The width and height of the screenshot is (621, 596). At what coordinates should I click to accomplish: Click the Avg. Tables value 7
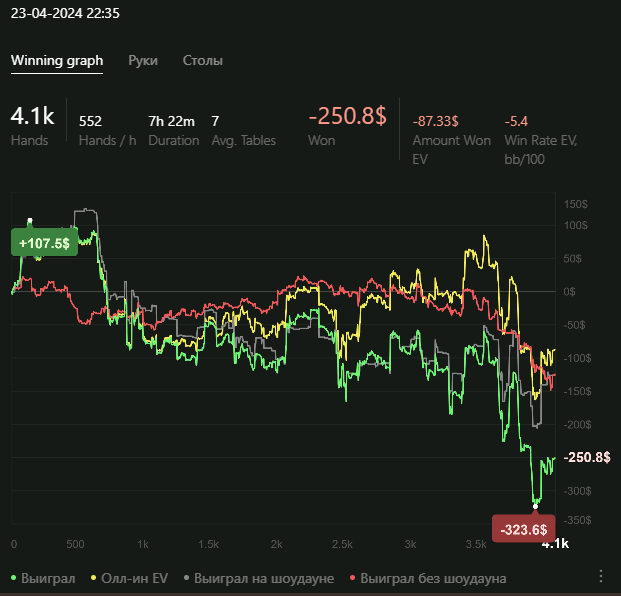tap(215, 121)
